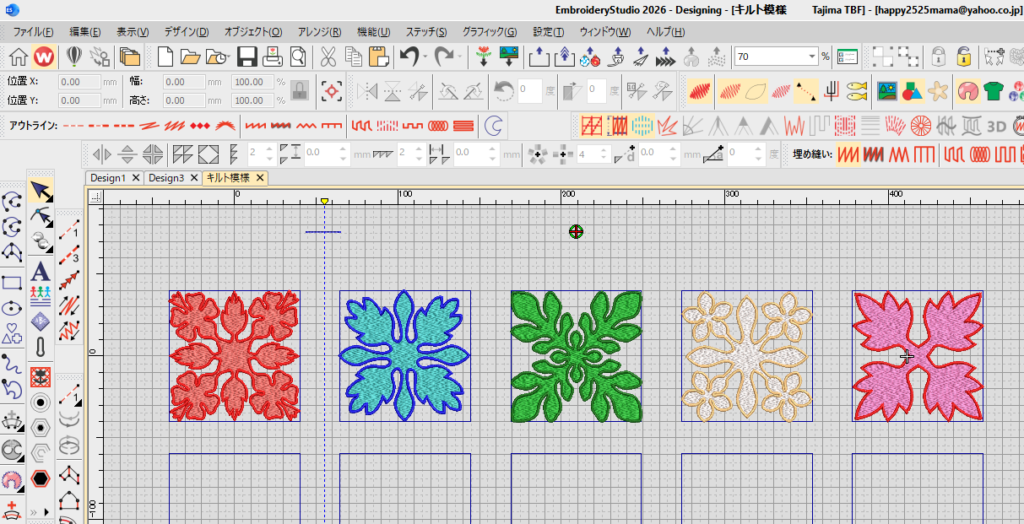
Task: Close the Design1 tab
Action: pos(136,178)
